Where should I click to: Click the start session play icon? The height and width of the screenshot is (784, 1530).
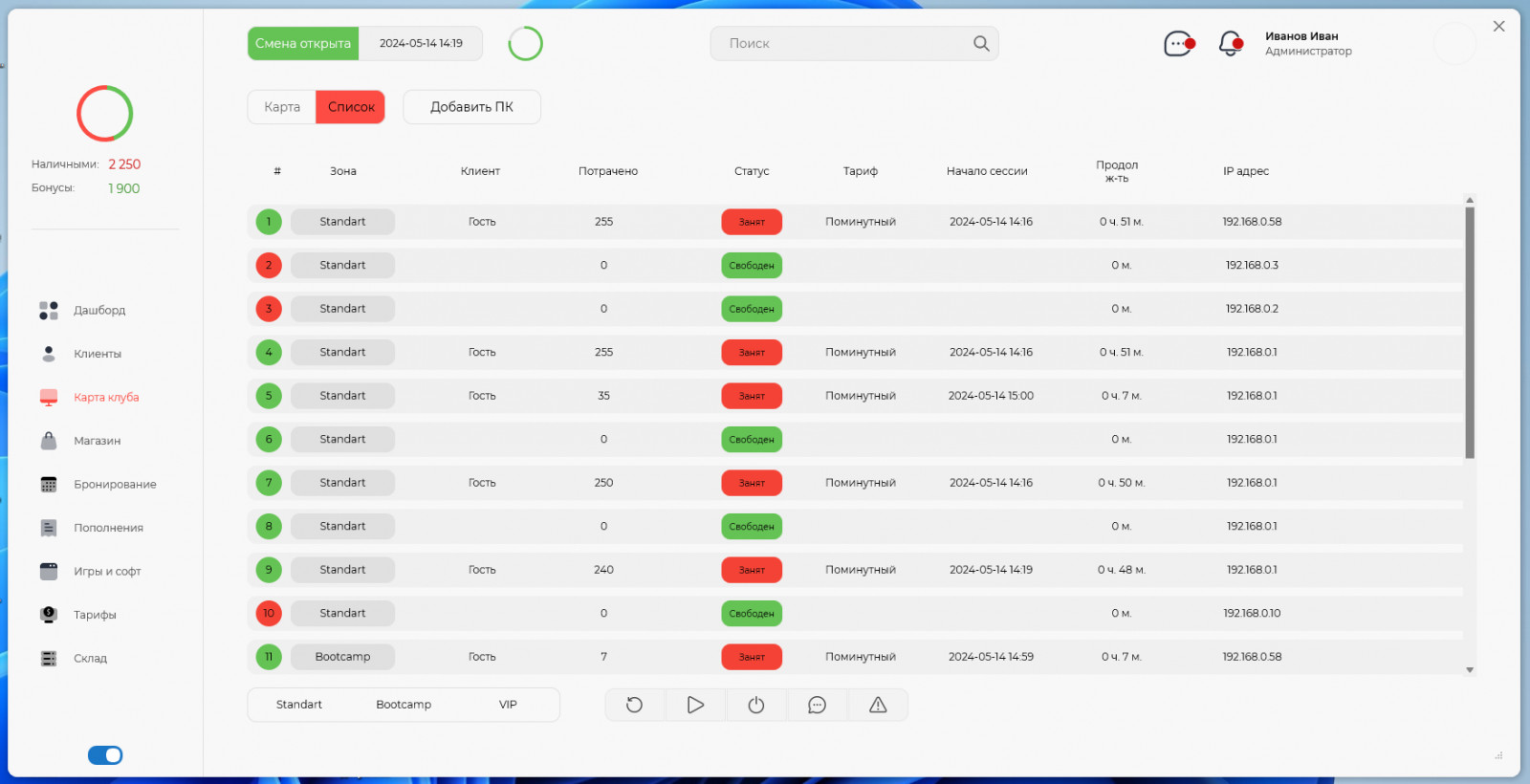695,706
